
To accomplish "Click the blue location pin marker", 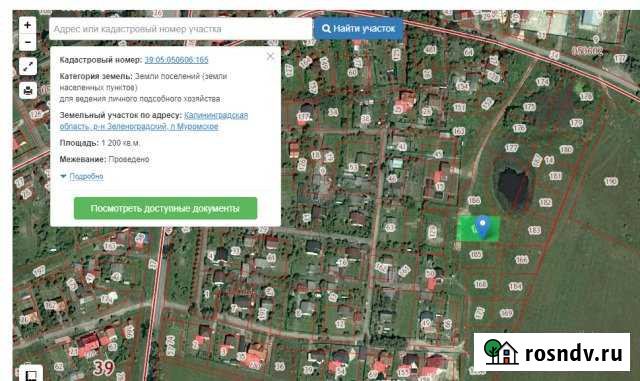I will pos(483,227).
